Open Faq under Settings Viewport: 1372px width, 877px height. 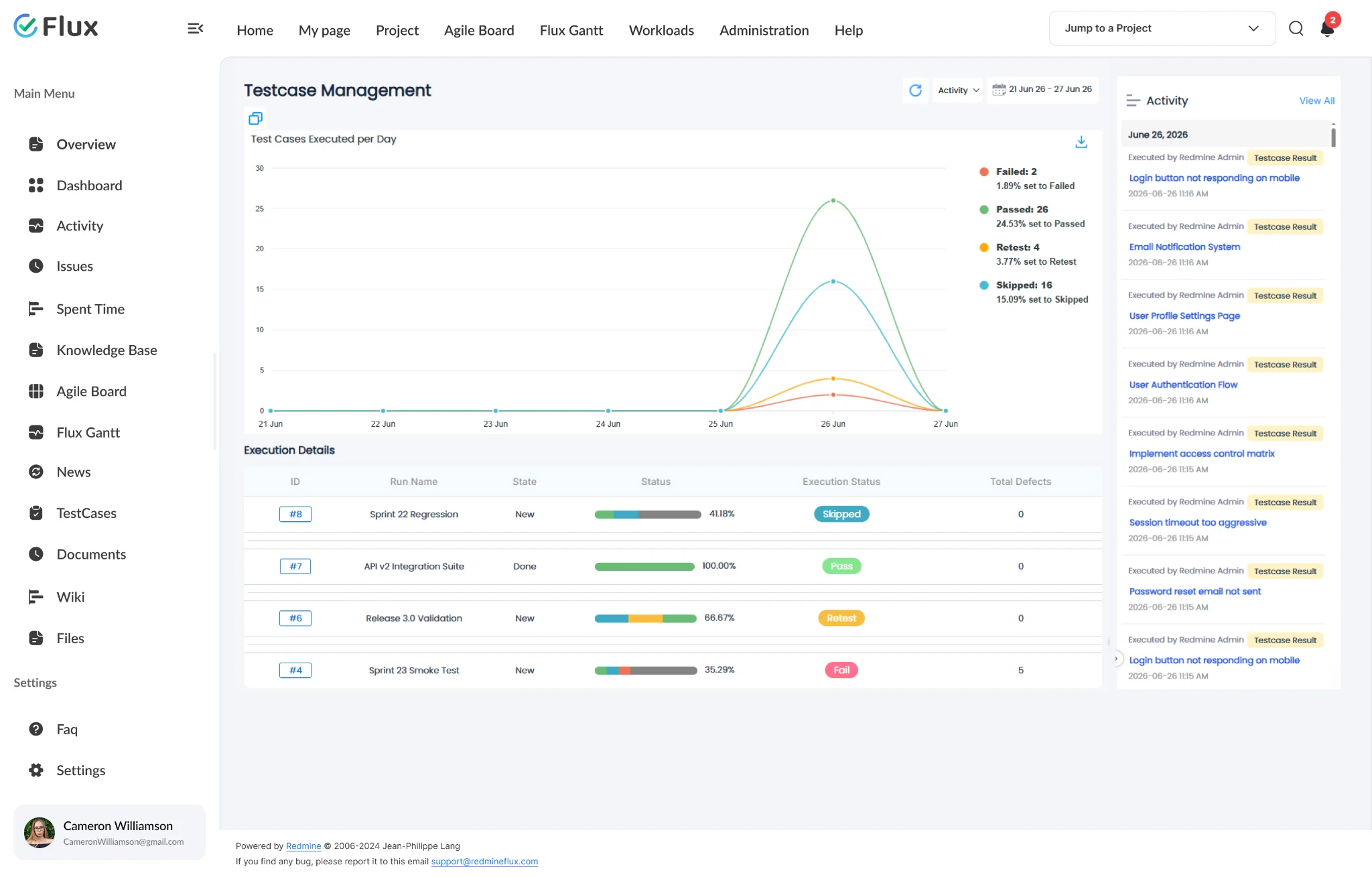pyautogui.click(x=67, y=729)
